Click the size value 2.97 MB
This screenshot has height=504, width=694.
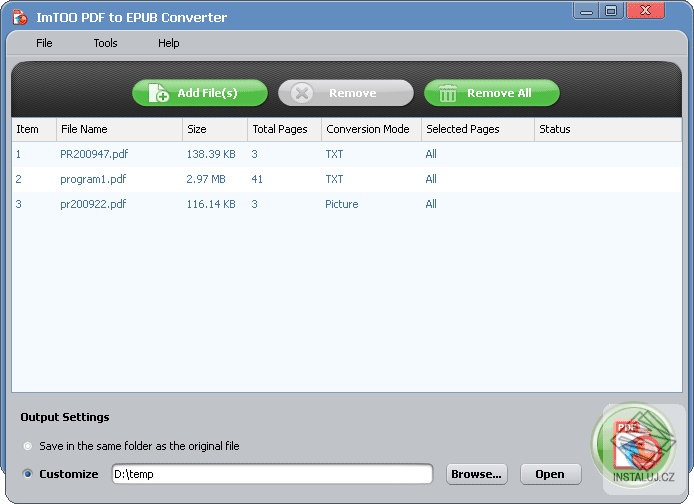pyautogui.click(x=206, y=179)
